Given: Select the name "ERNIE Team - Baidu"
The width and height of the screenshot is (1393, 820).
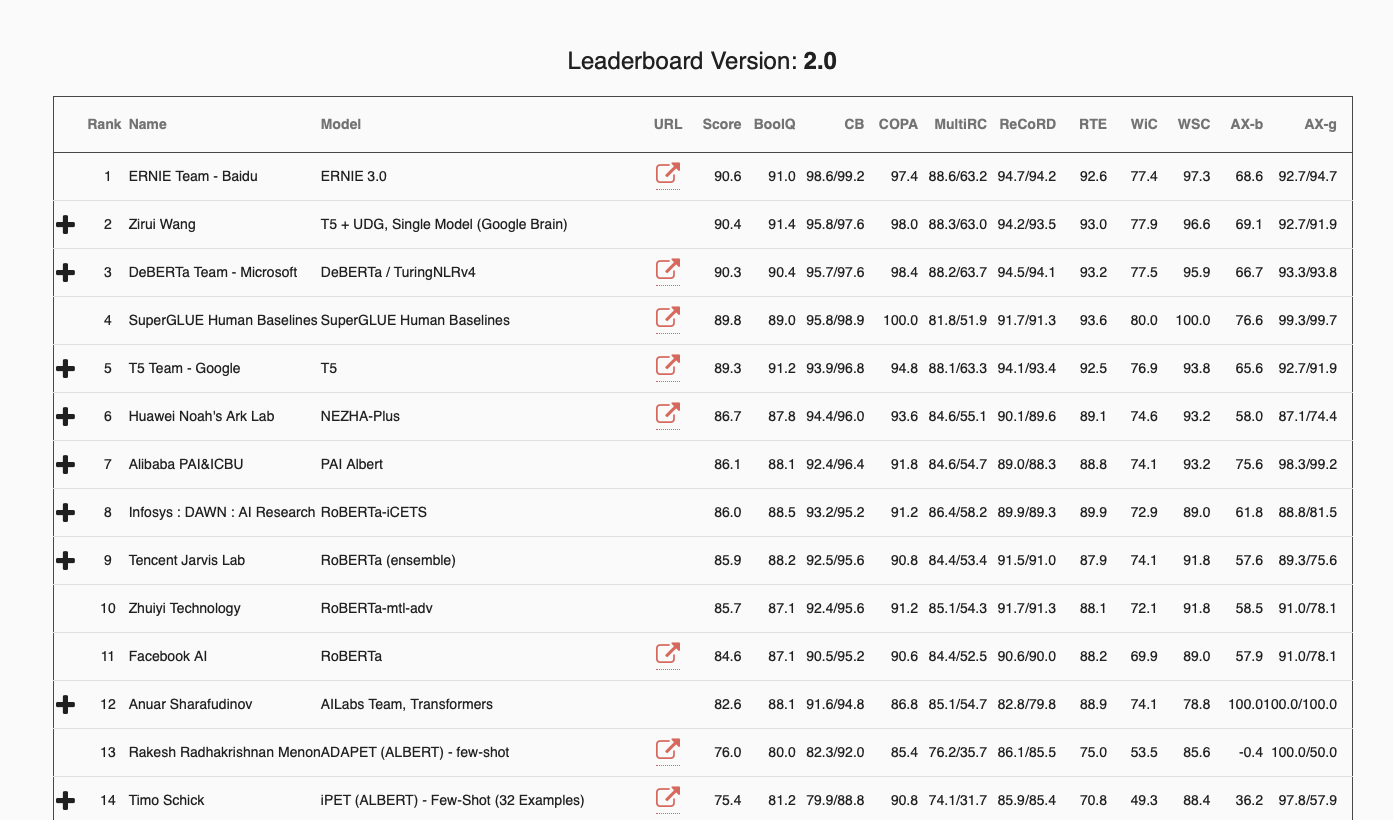Looking at the screenshot, I should click(193, 176).
